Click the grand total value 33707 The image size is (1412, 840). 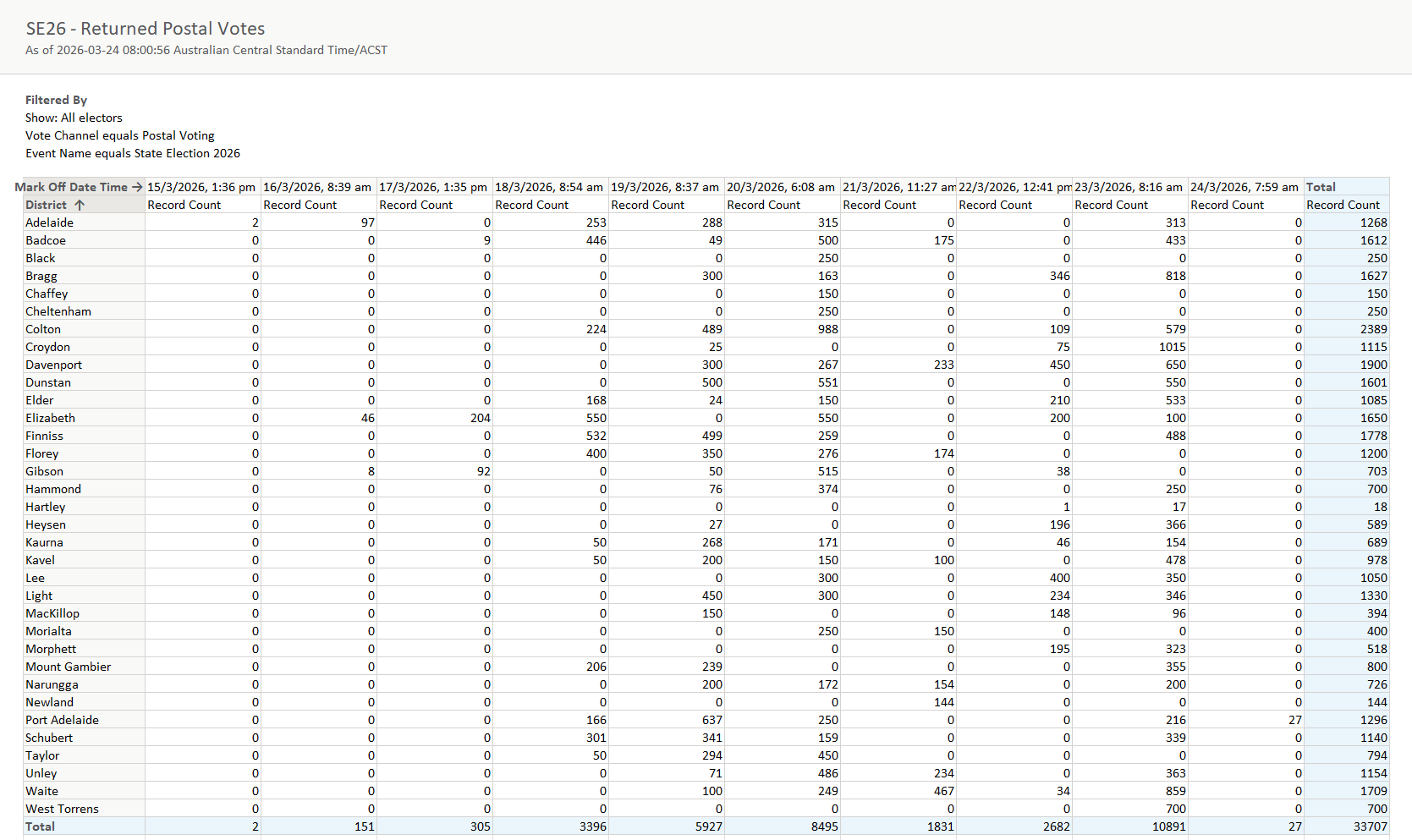1370,826
